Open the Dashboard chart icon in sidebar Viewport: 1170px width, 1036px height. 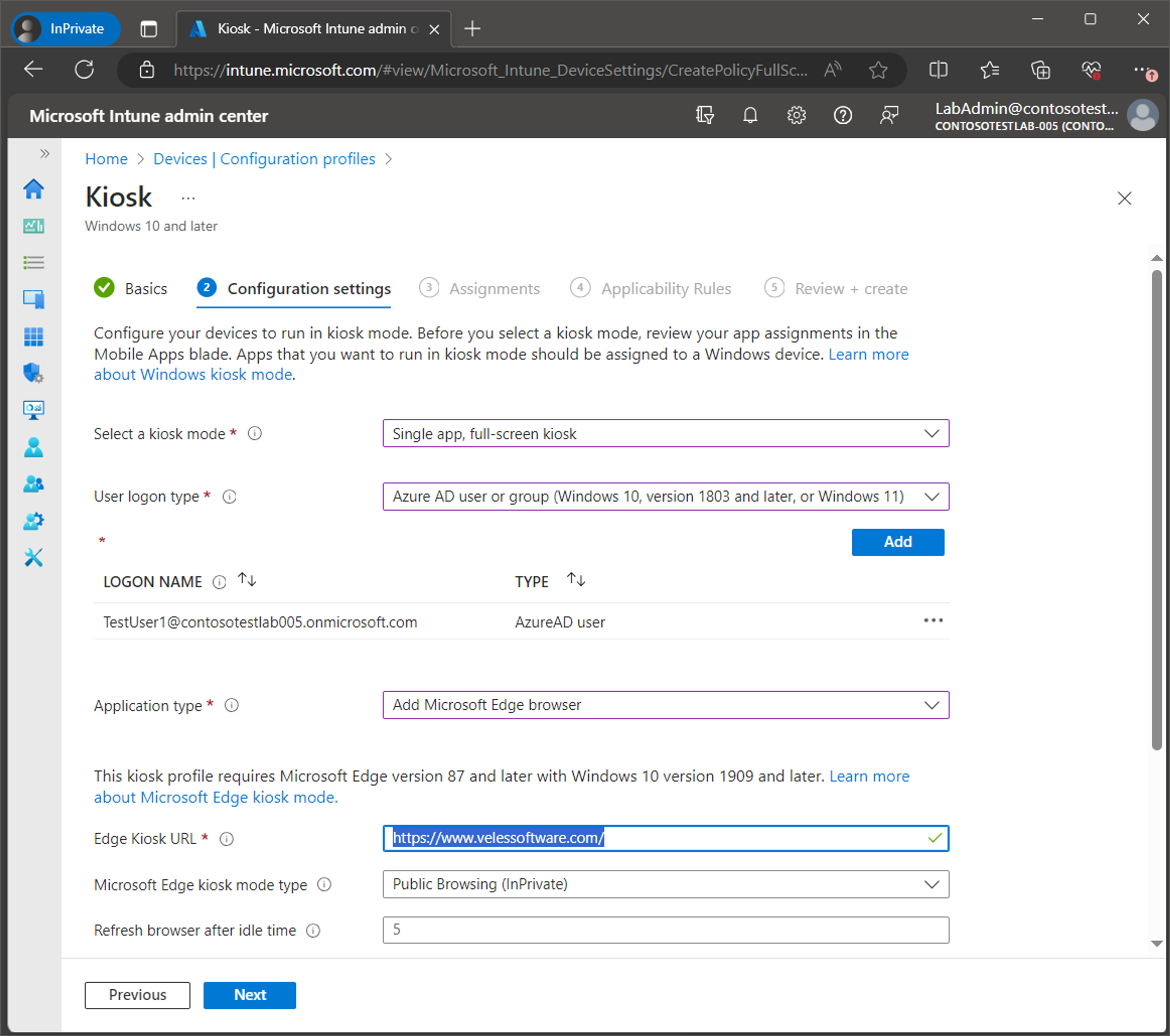[33, 226]
